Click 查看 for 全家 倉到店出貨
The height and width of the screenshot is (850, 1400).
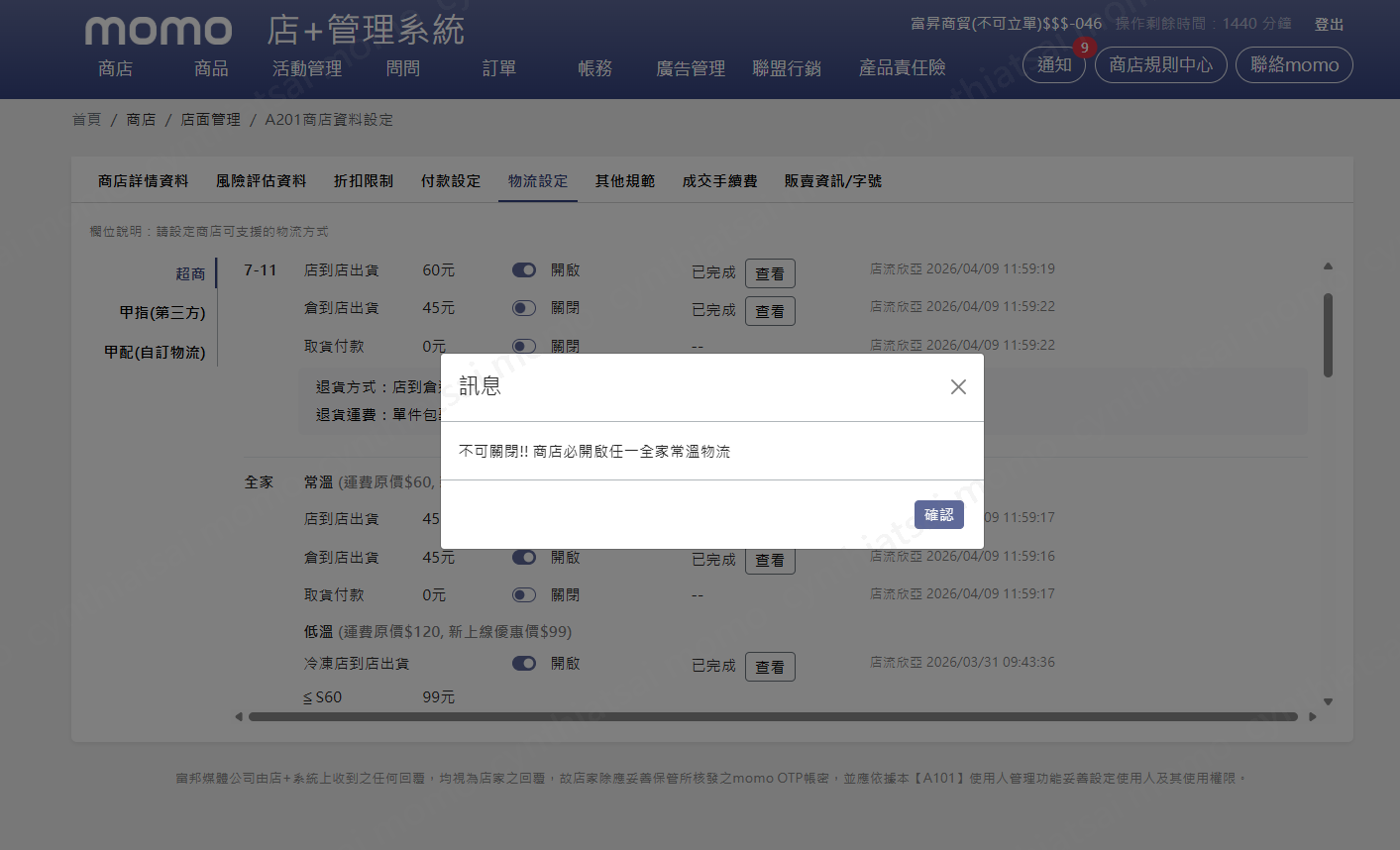770,561
